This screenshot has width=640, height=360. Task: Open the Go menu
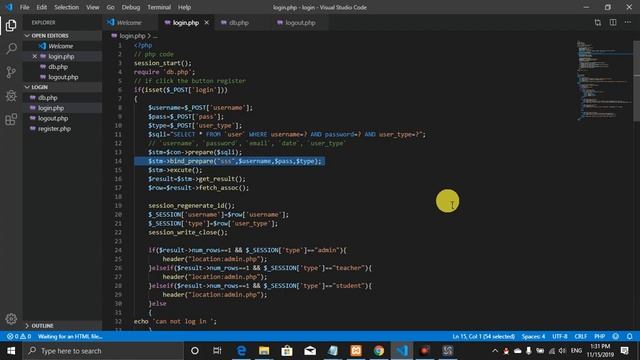point(110,7)
